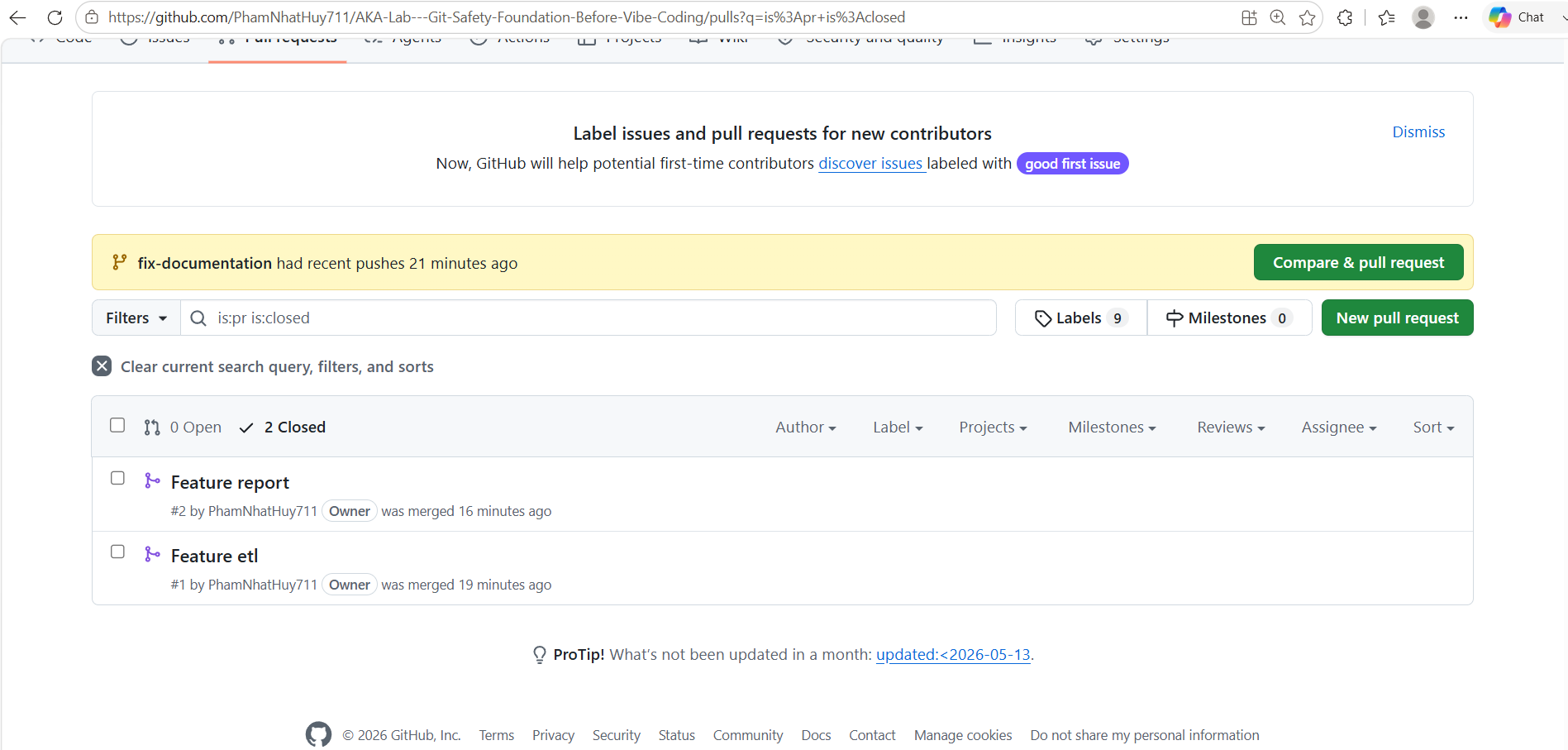Click the GitHub logo in footer

[x=318, y=734]
